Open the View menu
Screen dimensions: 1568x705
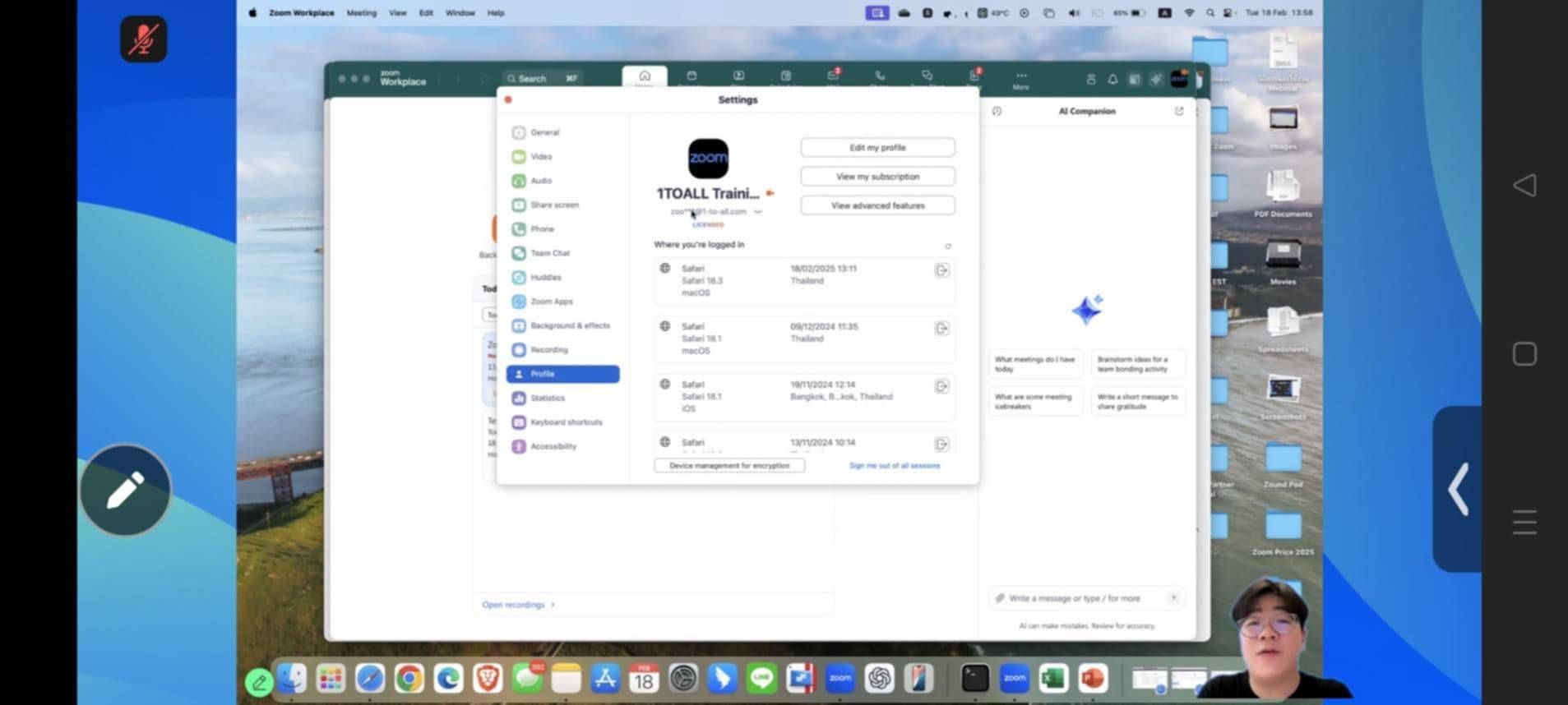click(x=397, y=13)
